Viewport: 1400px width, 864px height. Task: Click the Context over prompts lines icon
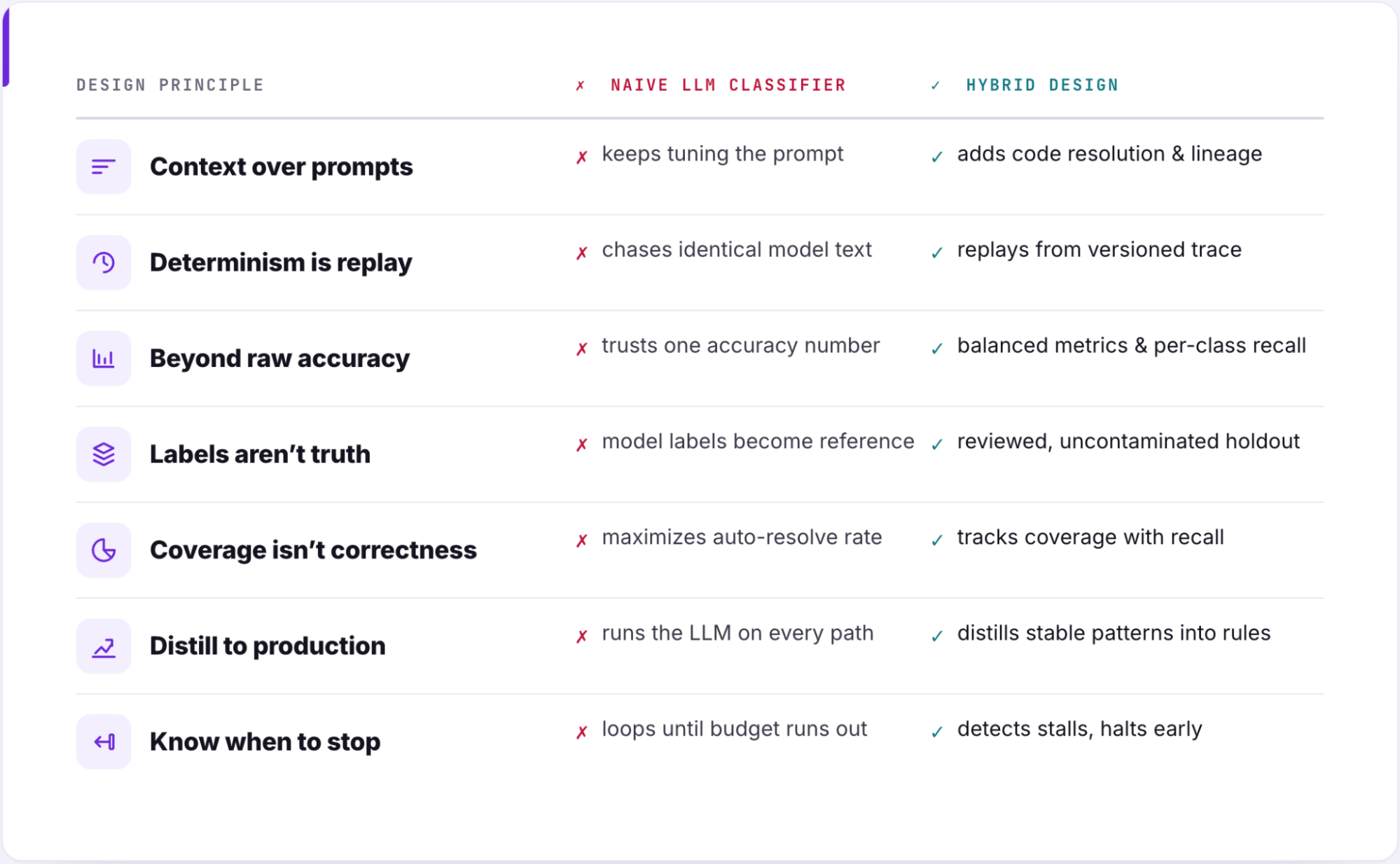(x=104, y=167)
